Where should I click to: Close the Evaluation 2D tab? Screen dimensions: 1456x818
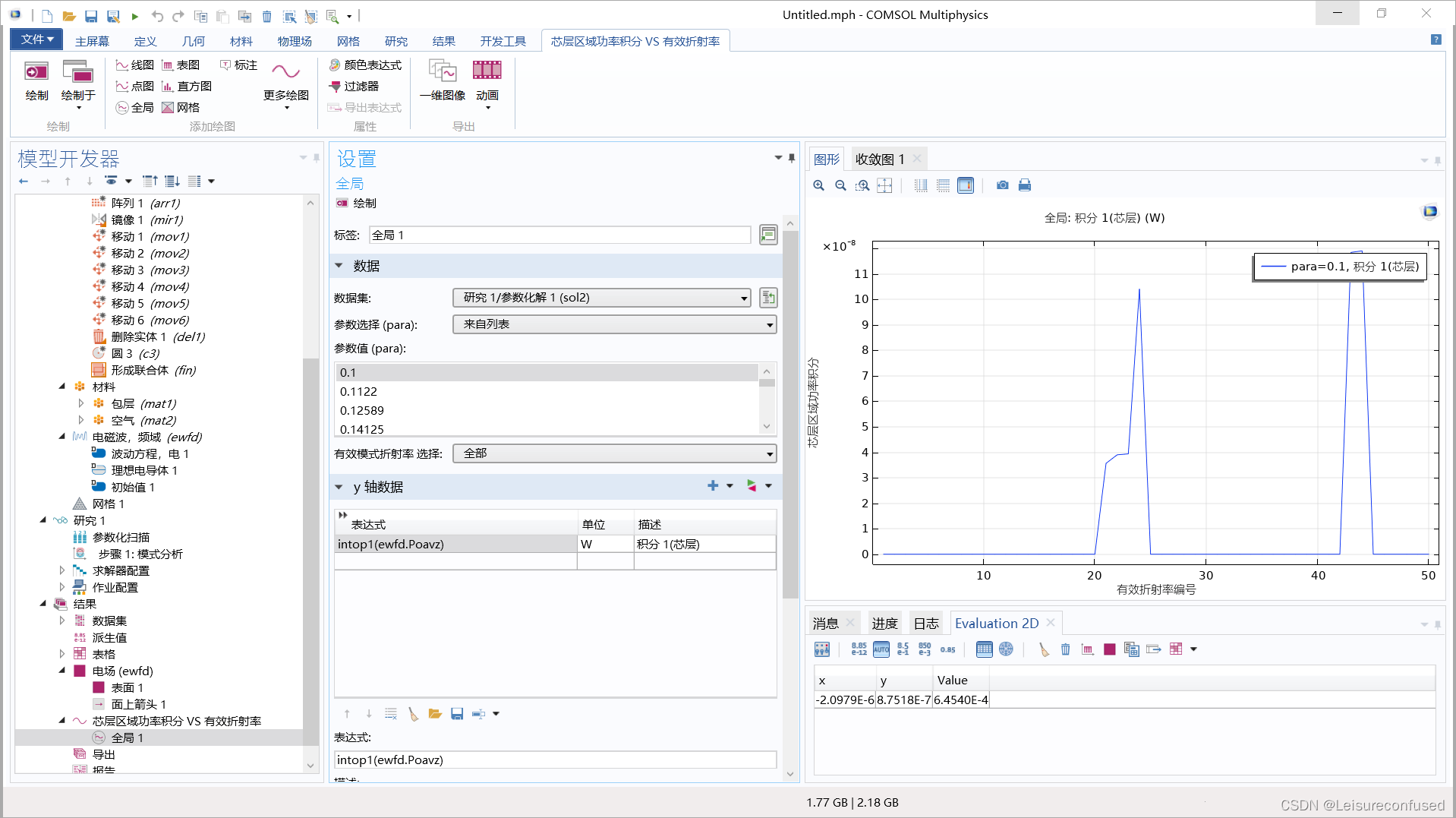(x=1051, y=623)
